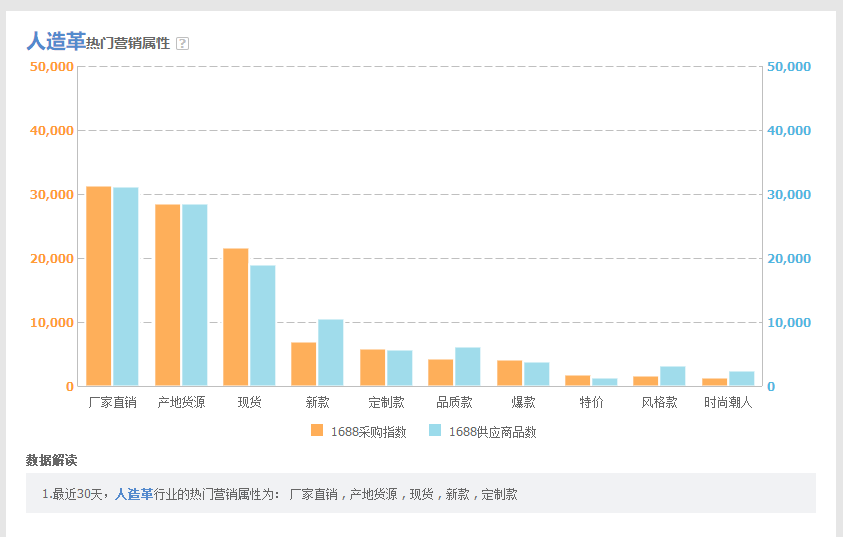Select the blue bar for 时尚潮人
This screenshot has width=843, height=537.
pos(741,379)
